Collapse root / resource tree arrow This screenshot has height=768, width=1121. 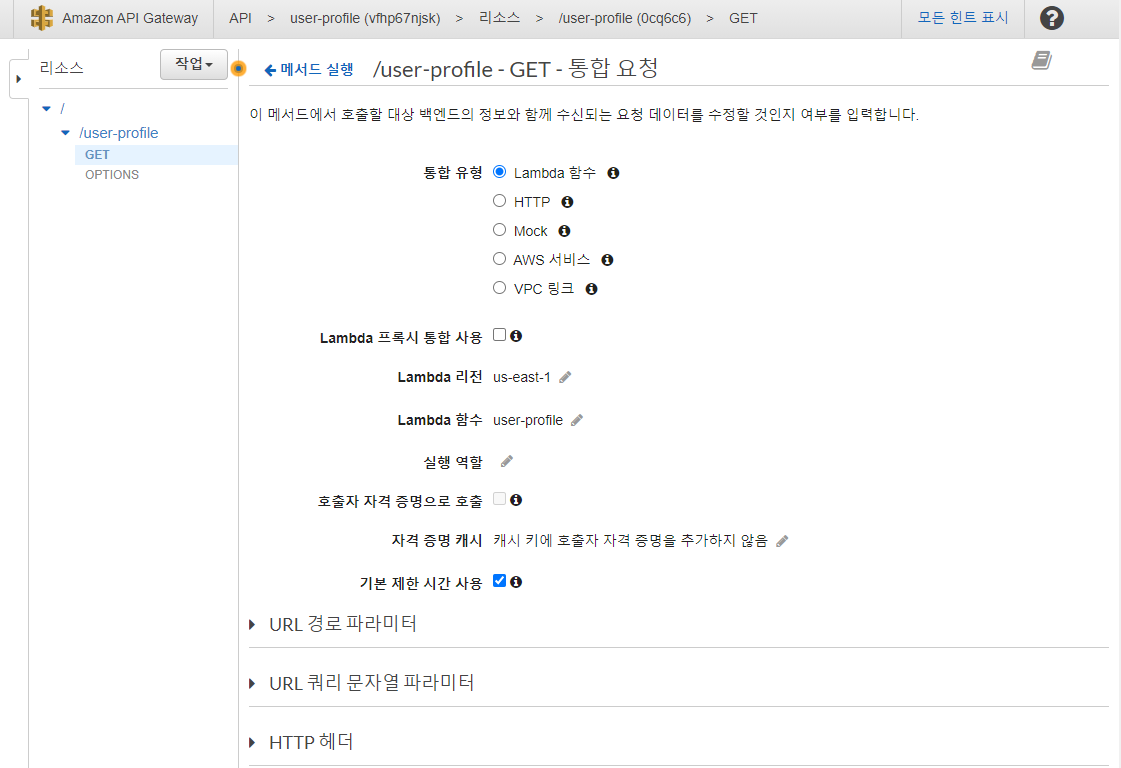(46, 109)
